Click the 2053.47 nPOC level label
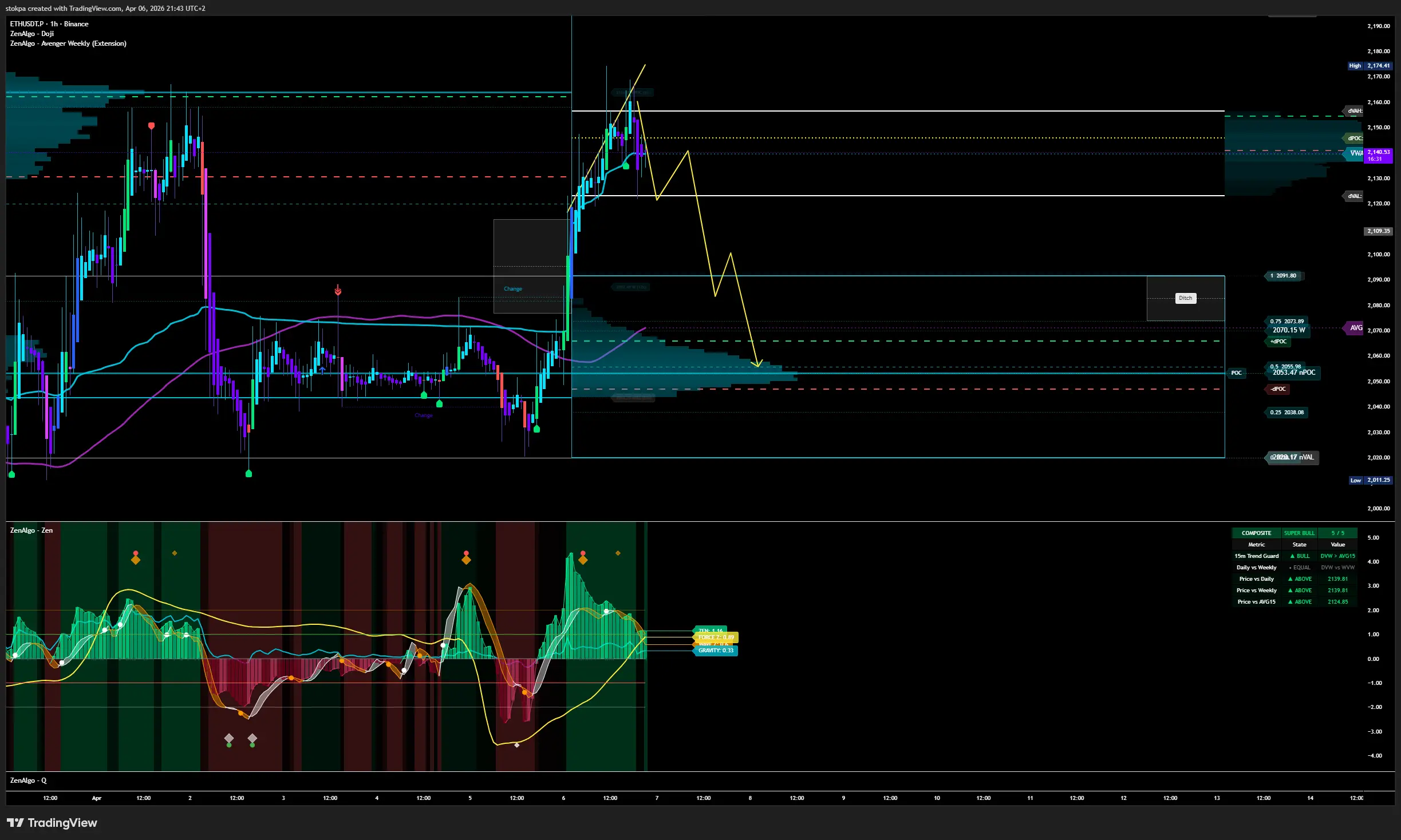Image resolution: width=1401 pixels, height=840 pixels. coord(1294,373)
